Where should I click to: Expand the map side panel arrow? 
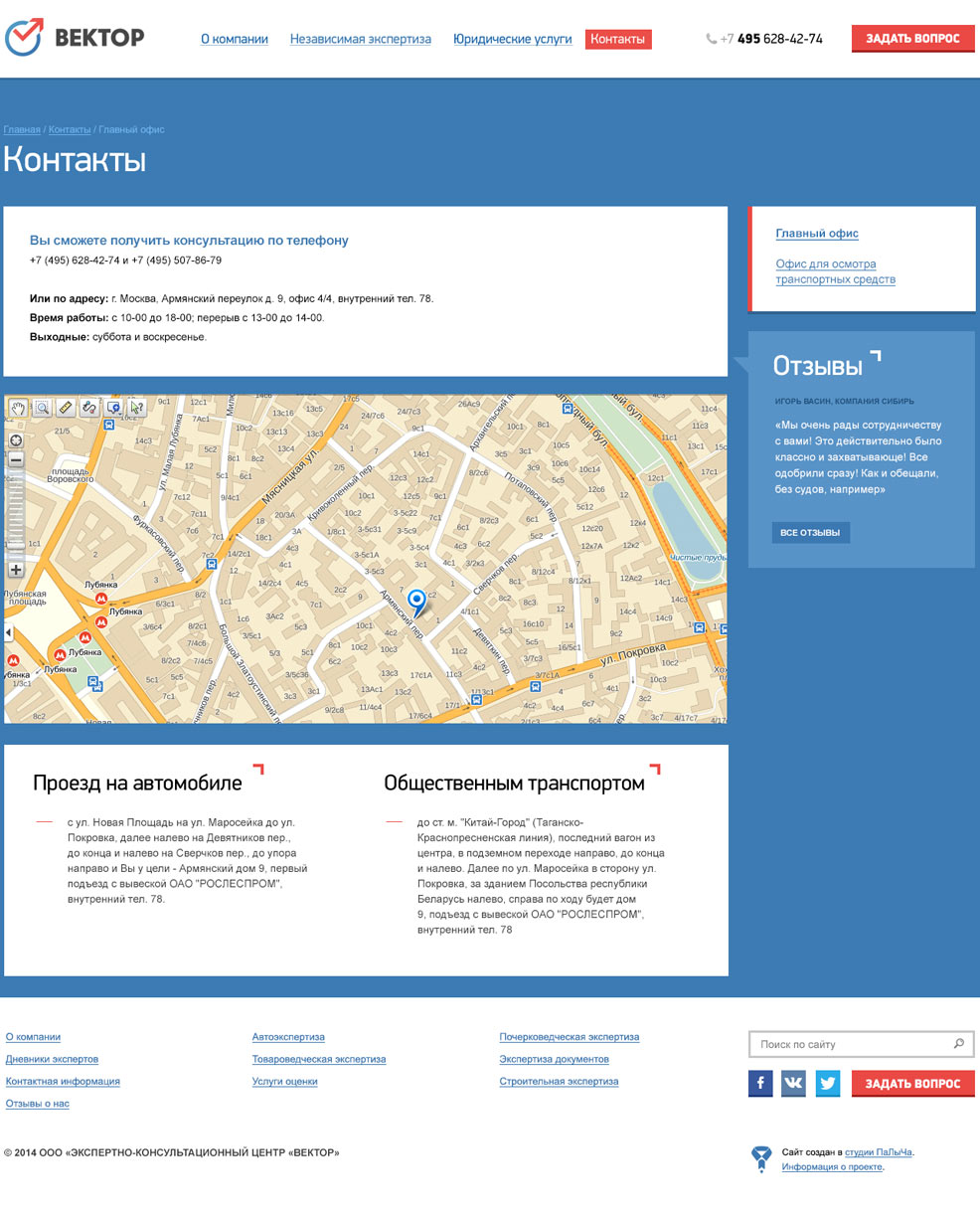tap(9, 633)
